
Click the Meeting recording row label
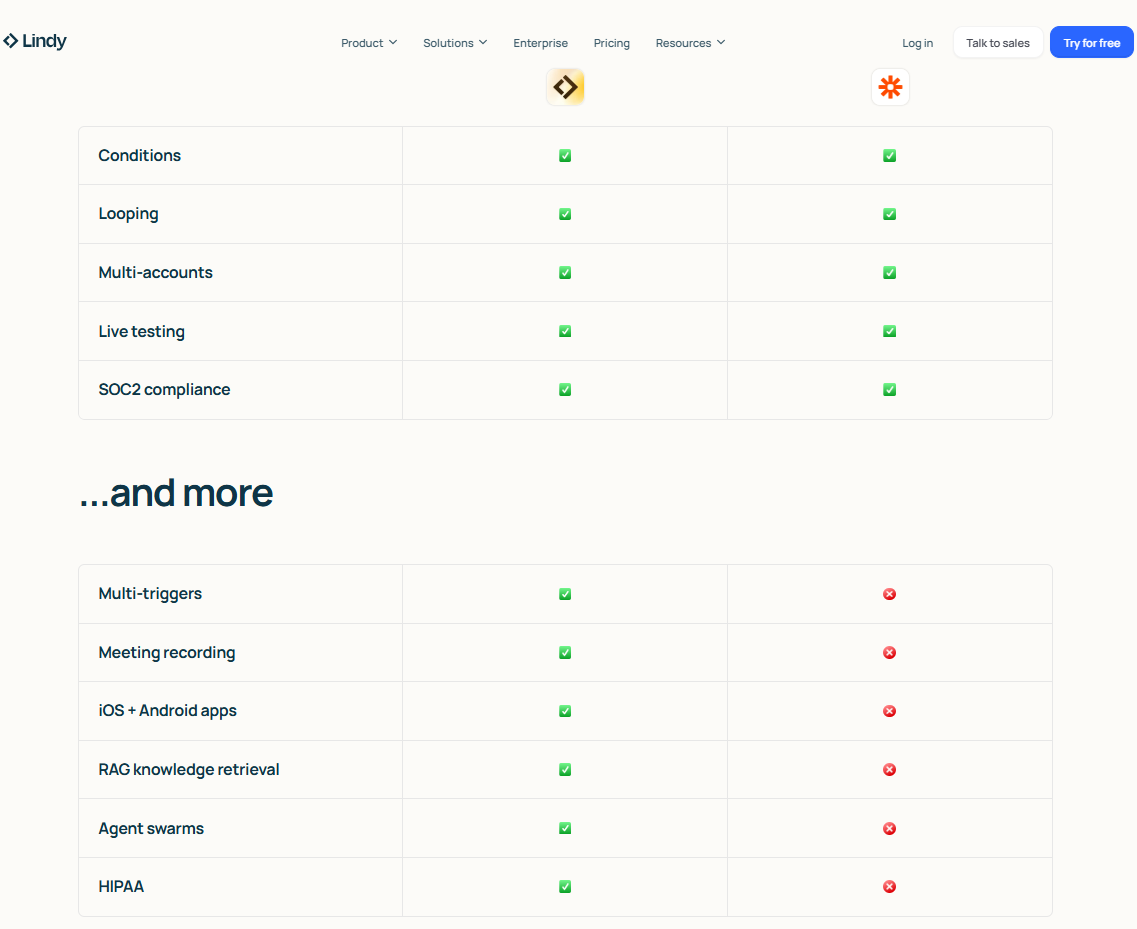[167, 653]
